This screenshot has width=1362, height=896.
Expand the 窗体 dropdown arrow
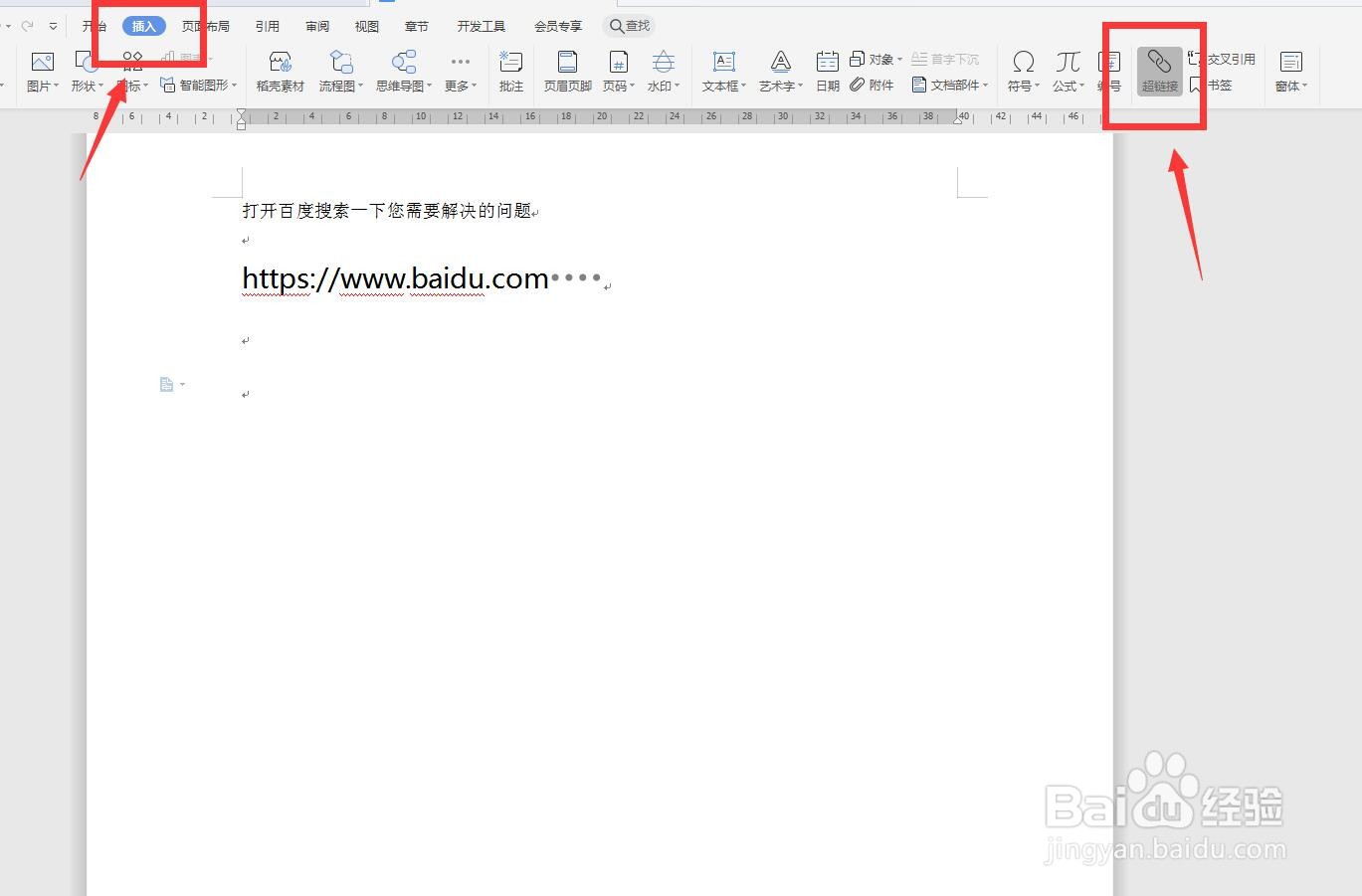pos(1305,87)
